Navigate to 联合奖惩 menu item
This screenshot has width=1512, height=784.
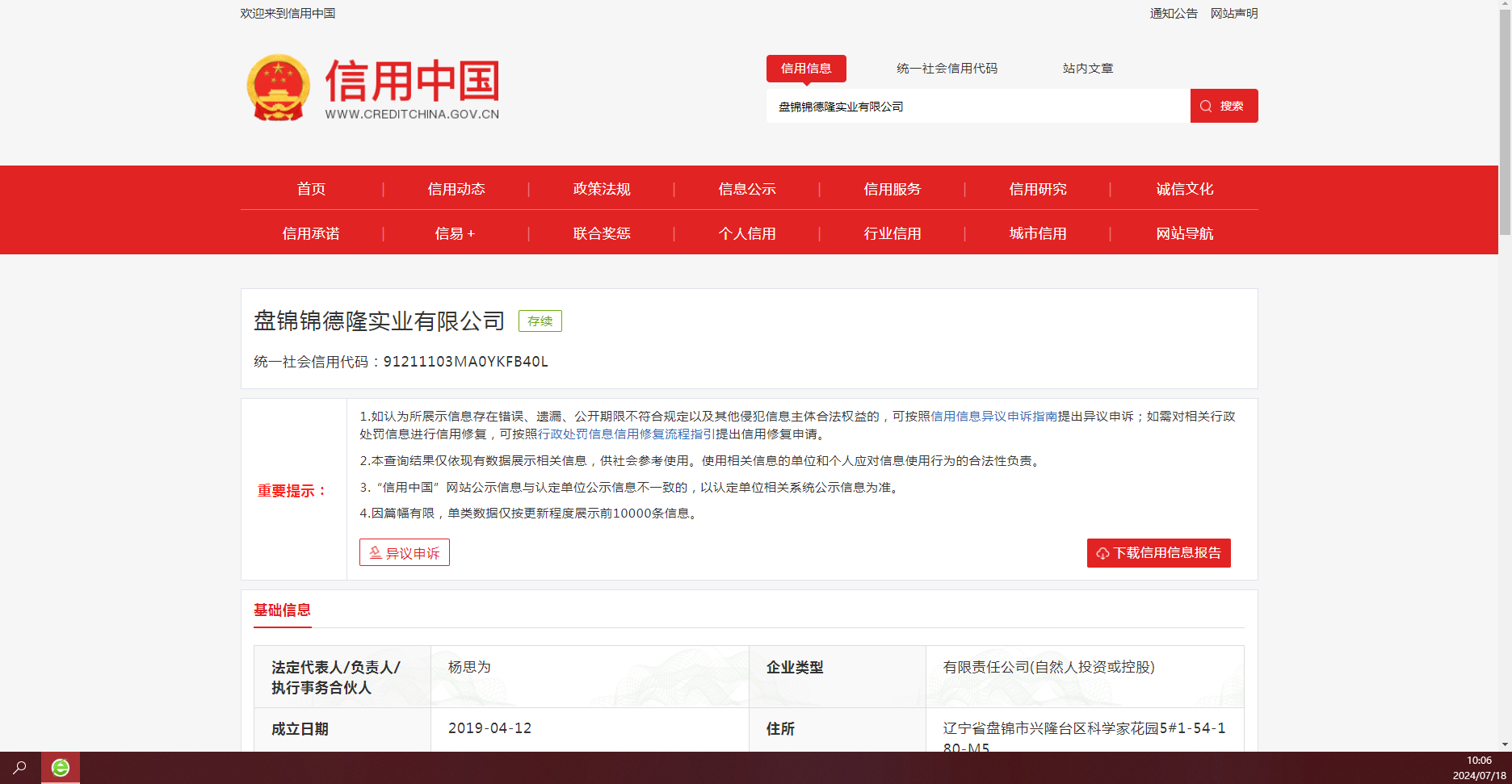602,233
